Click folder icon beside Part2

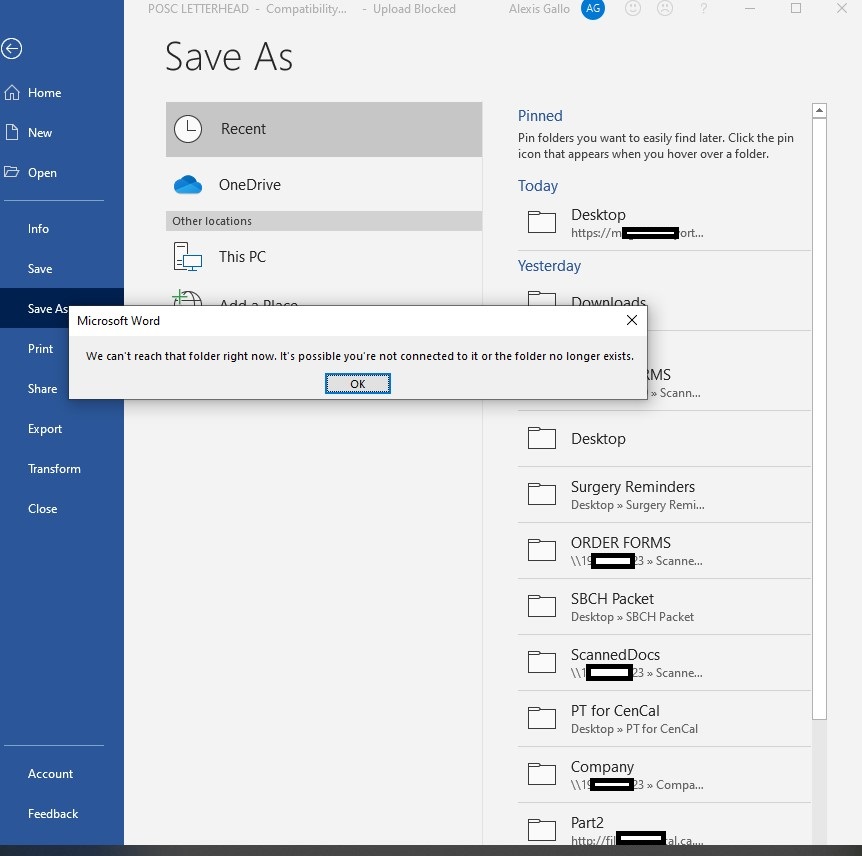pos(541,830)
